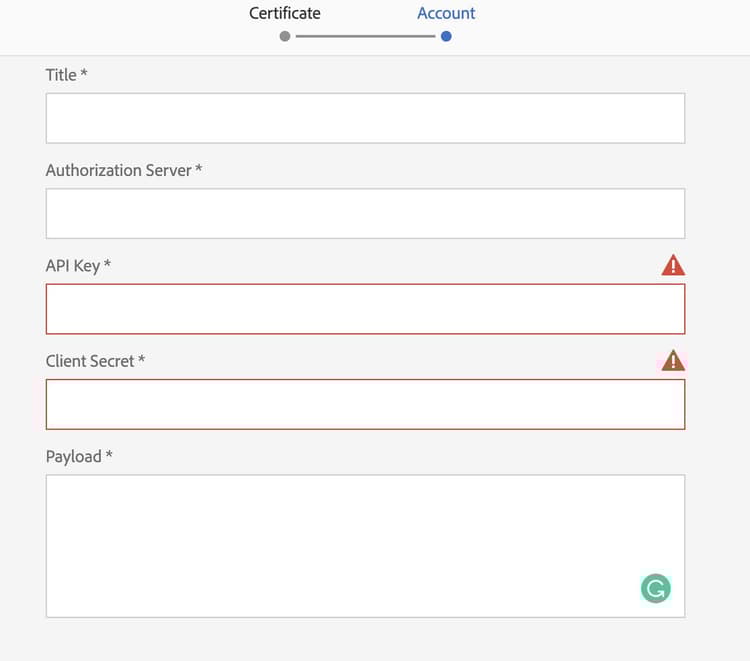Click the "Payload" label text
750x661 pixels.
point(74,456)
